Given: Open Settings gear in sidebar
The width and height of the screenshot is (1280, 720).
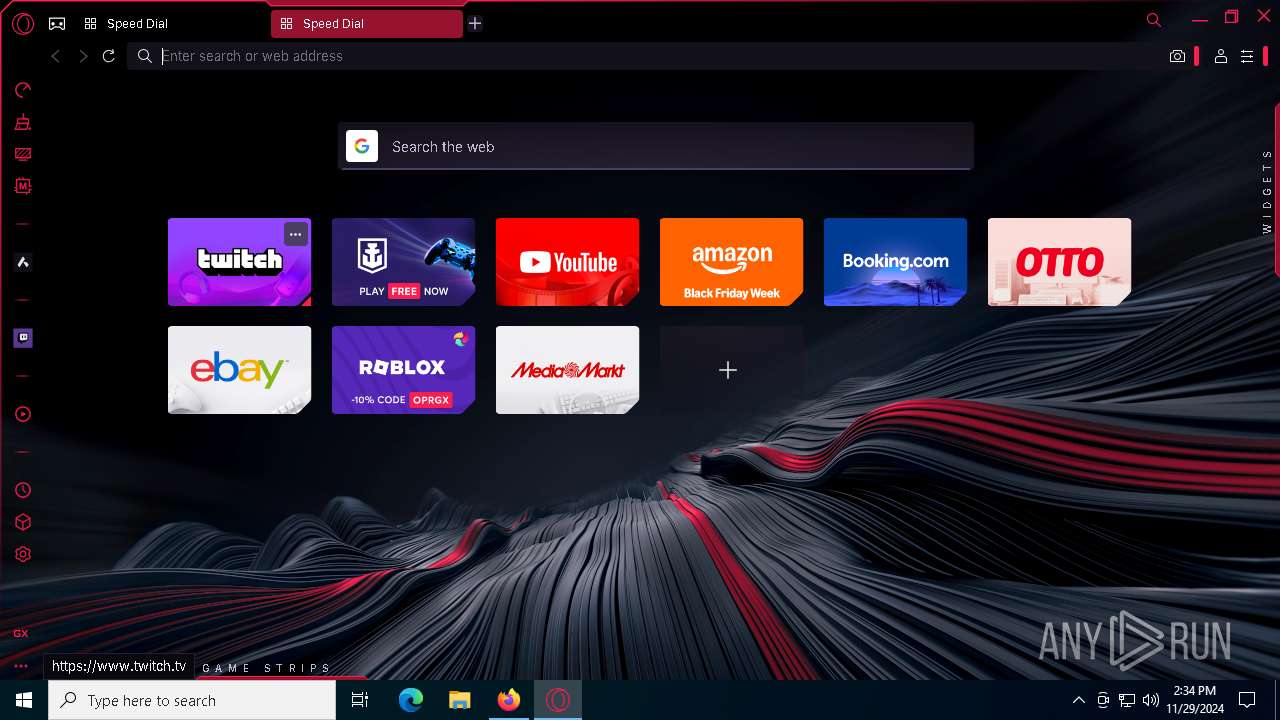Looking at the screenshot, I should coord(23,554).
